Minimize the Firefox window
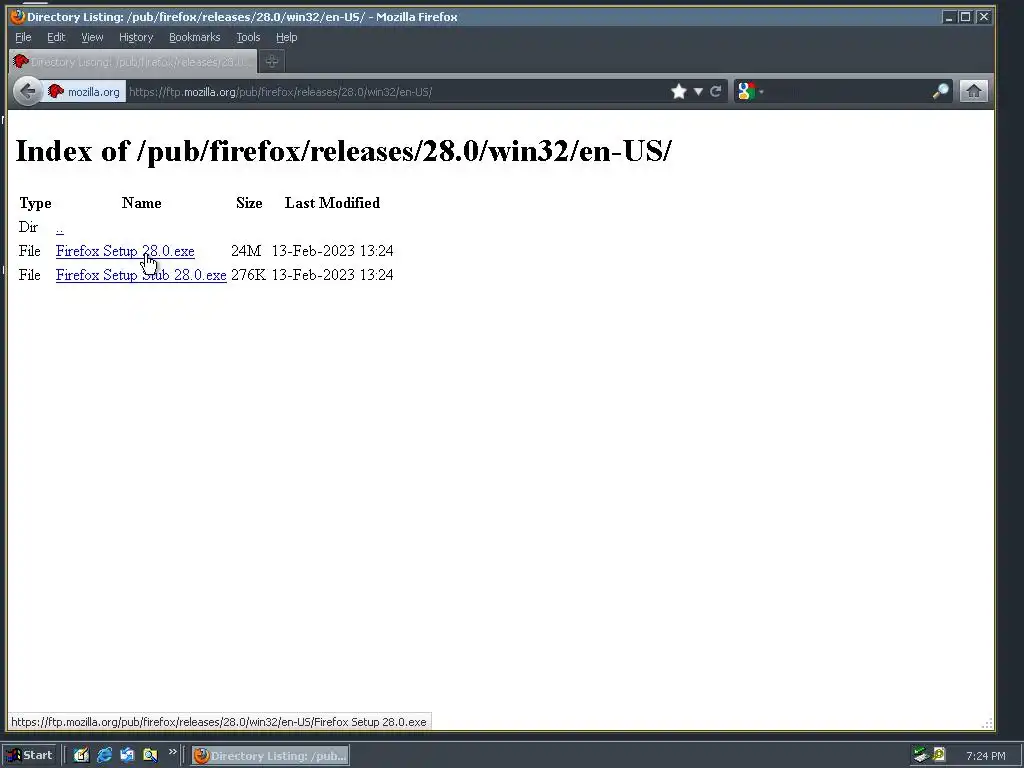 [x=949, y=17]
